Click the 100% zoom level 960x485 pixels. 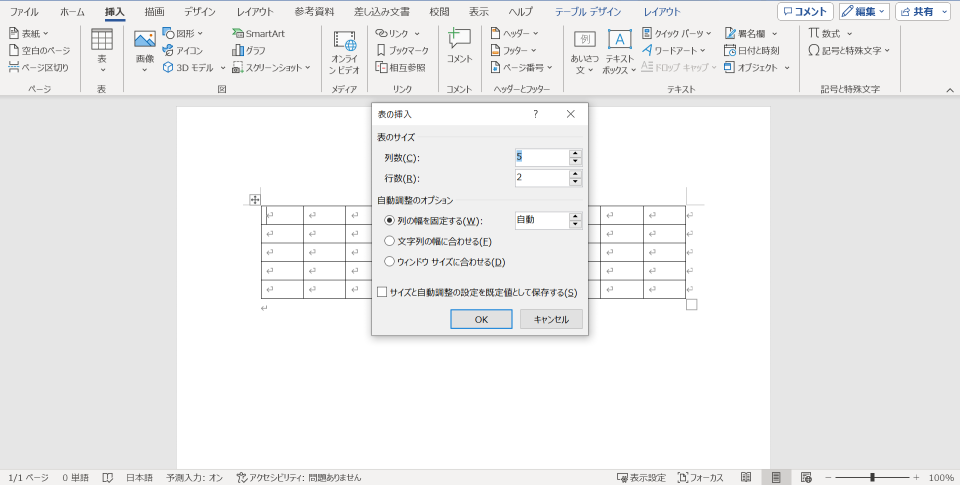pyautogui.click(x=941, y=478)
